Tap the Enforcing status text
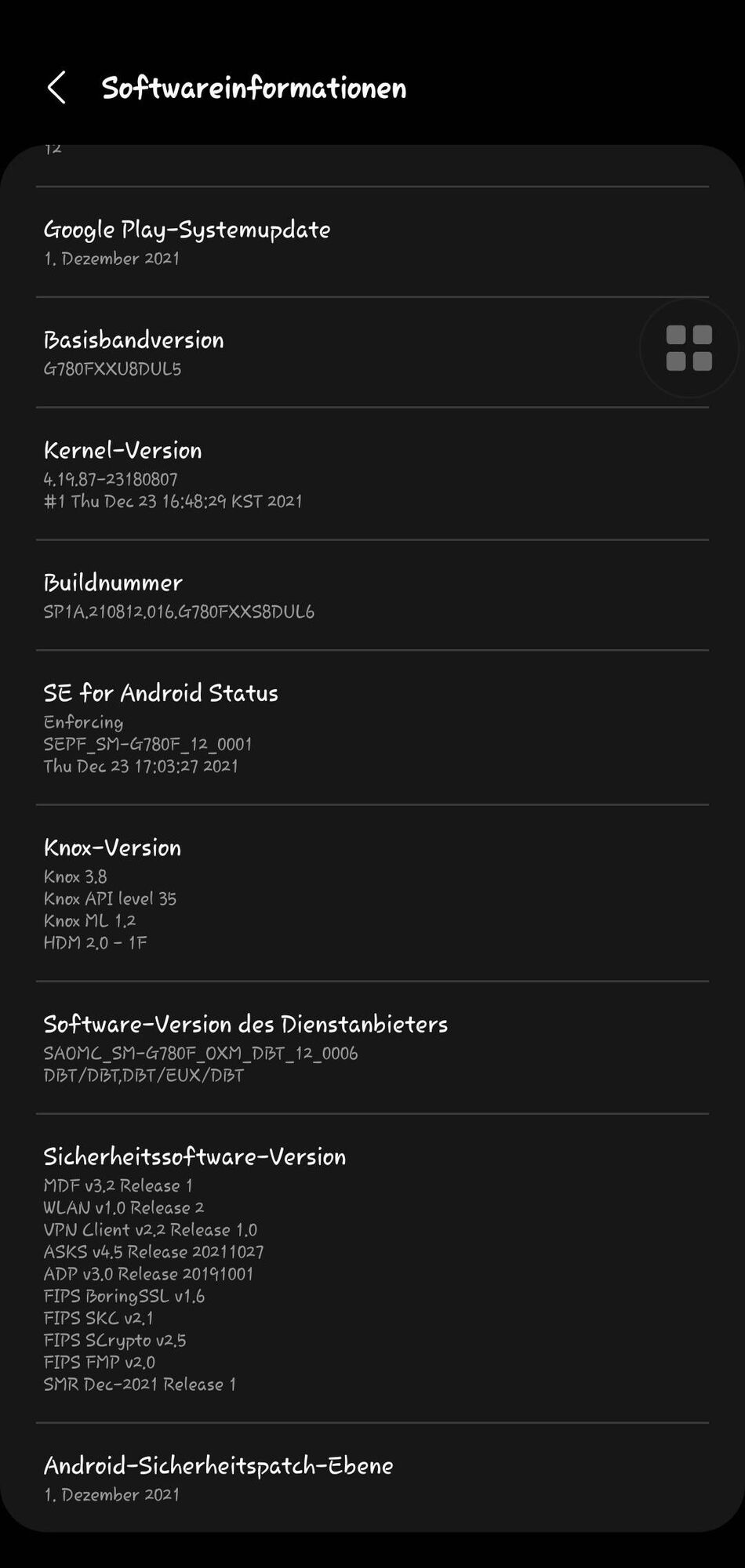This screenshot has width=745, height=1568. (x=83, y=722)
